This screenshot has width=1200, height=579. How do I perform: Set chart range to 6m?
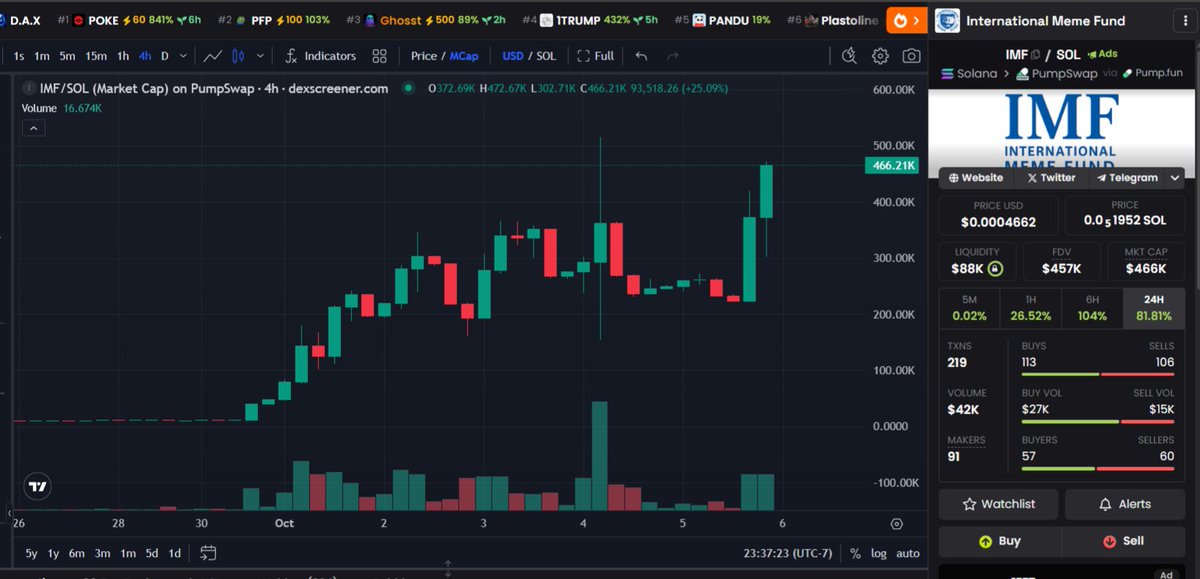(77, 553)
